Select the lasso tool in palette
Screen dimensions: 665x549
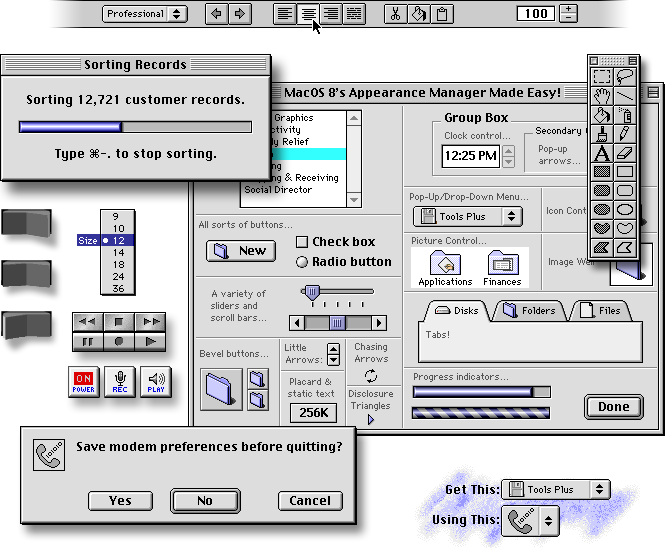(x=625, y=77)
